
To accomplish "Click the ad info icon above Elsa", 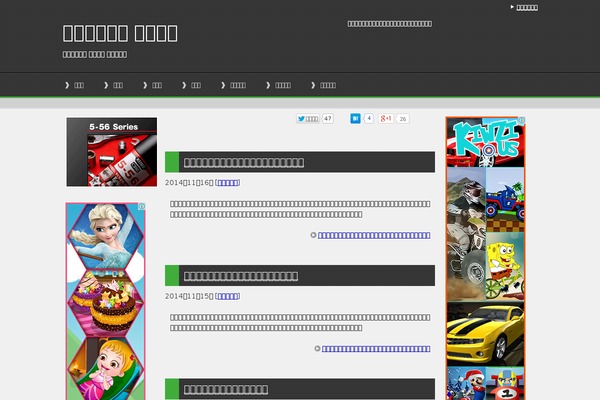I will tap(141, 206).
